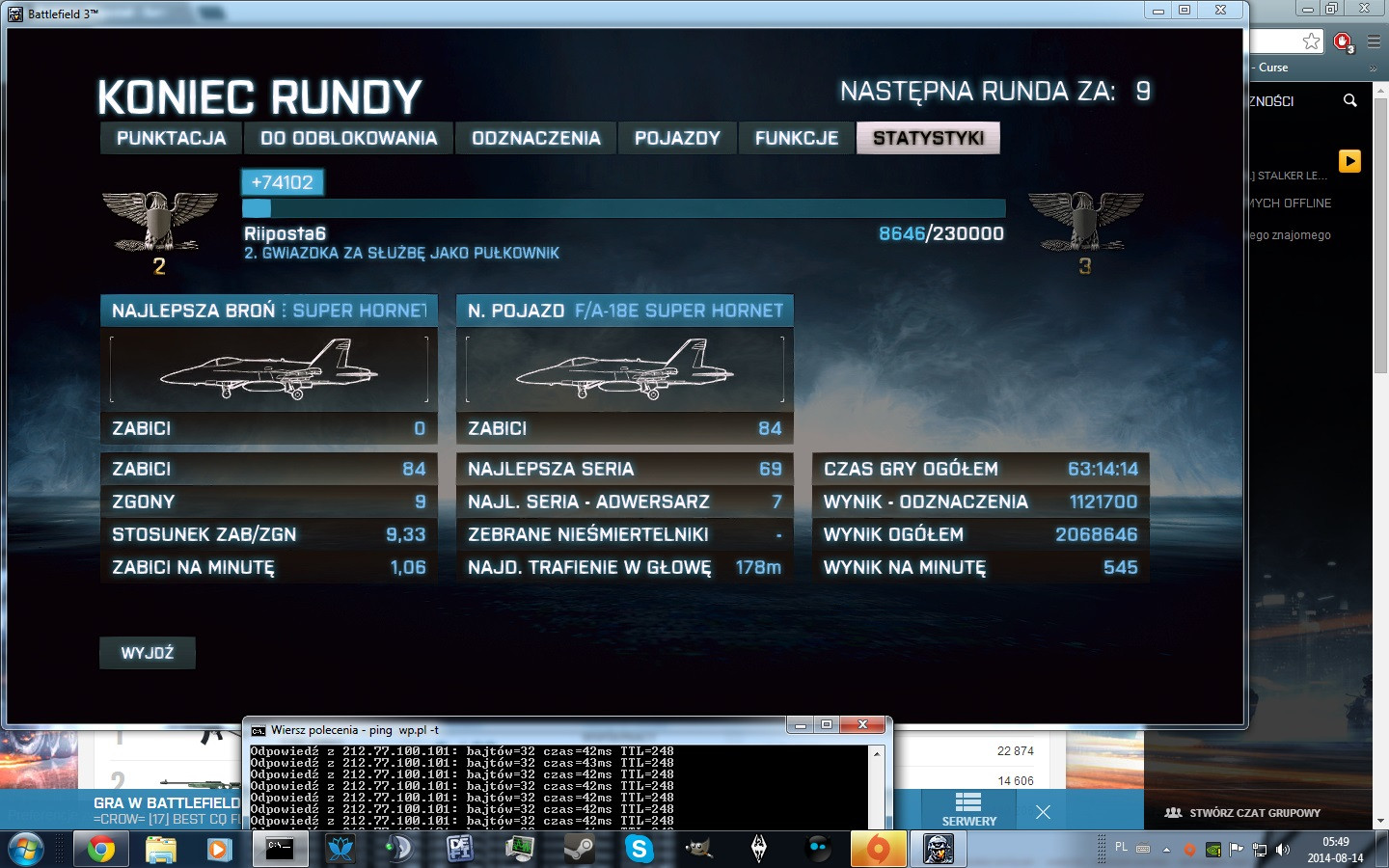Open Origin from the taskbar
The height and width of the screenshot is (868, 1389).
coord(878,849)
